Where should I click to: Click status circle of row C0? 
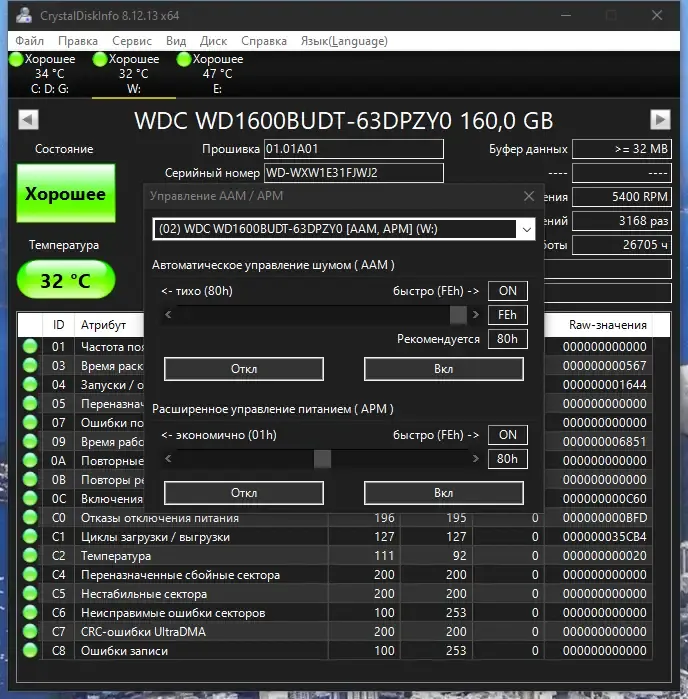[30, 518]
